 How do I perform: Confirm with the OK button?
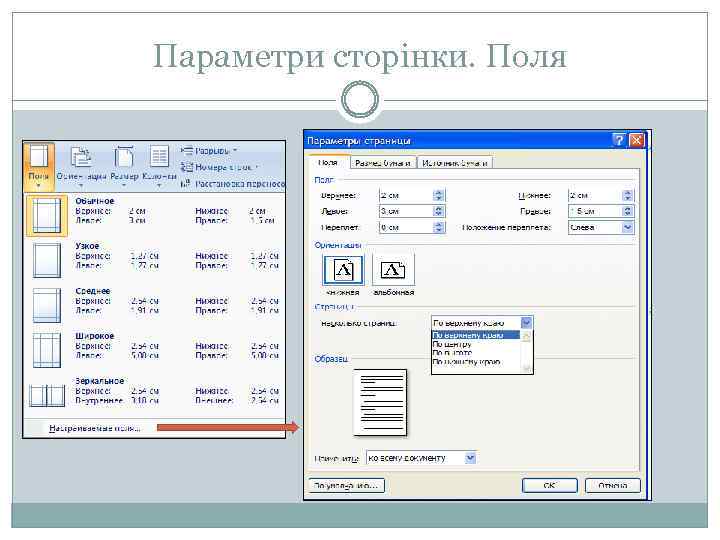[x=549, y=485]
